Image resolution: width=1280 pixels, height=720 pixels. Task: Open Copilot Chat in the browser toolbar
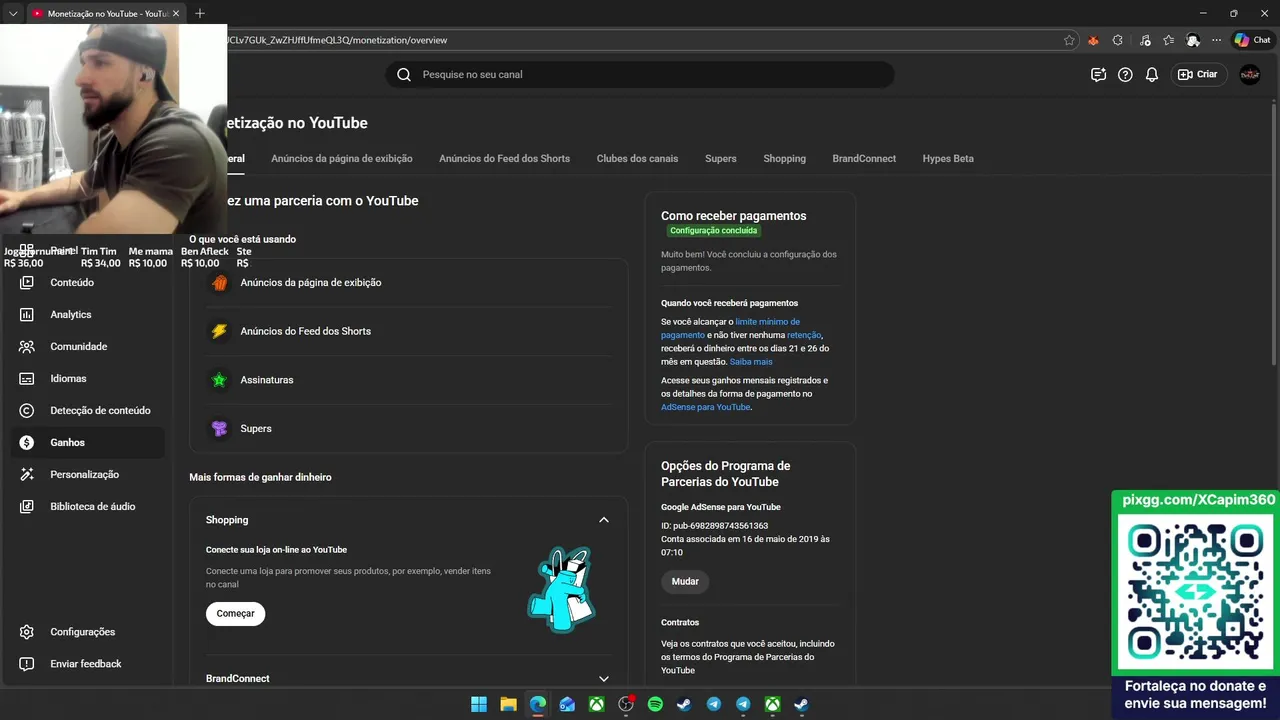pos(1252,40)
